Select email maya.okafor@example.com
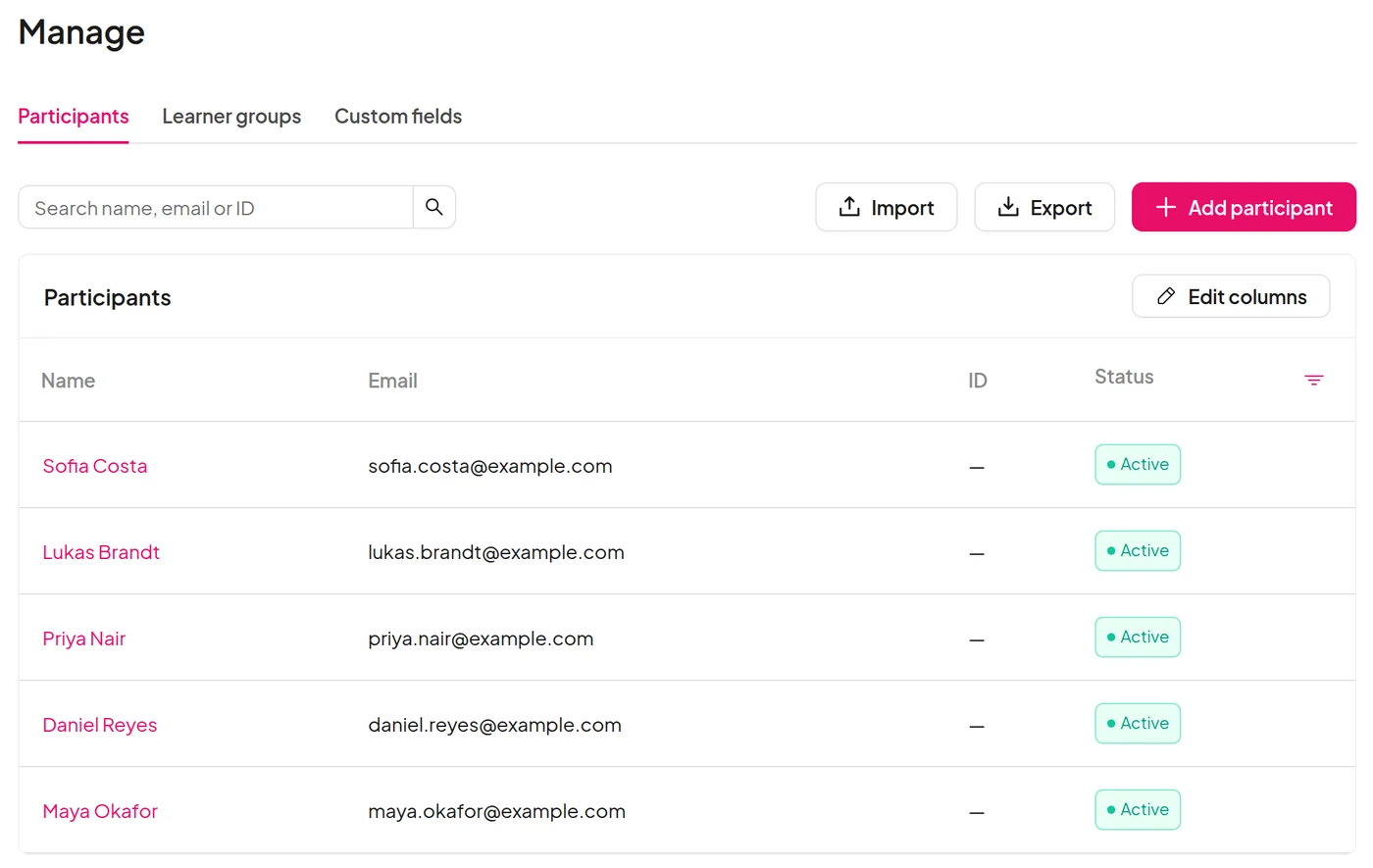Viewport: 1373px width, 868px height. 497,811
